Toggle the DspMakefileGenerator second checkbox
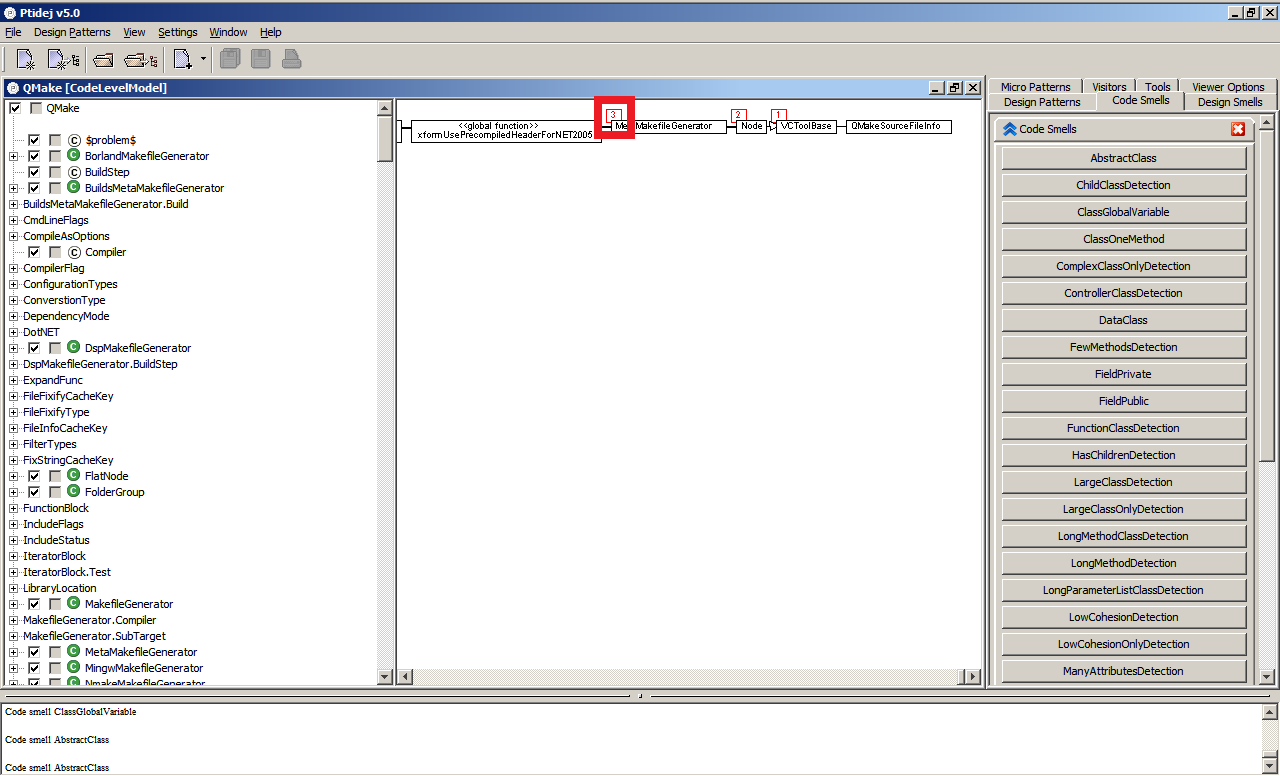The image size is (1280, 776). (55, 348)
